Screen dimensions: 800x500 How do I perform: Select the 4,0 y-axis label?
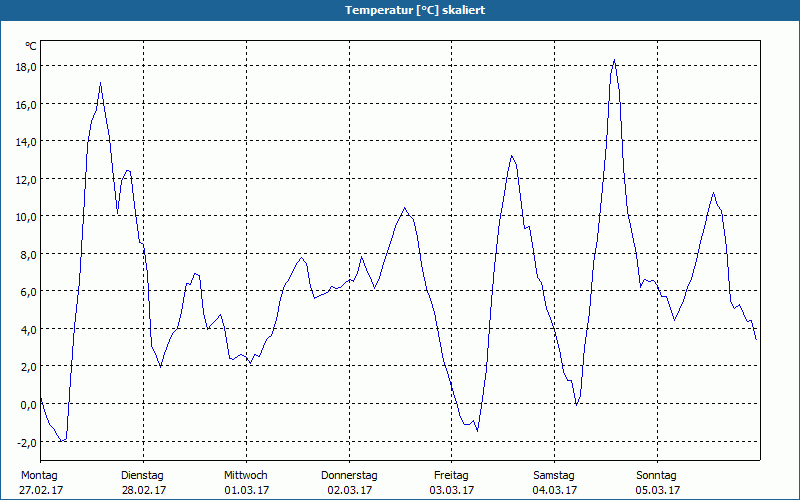[29, 330]
